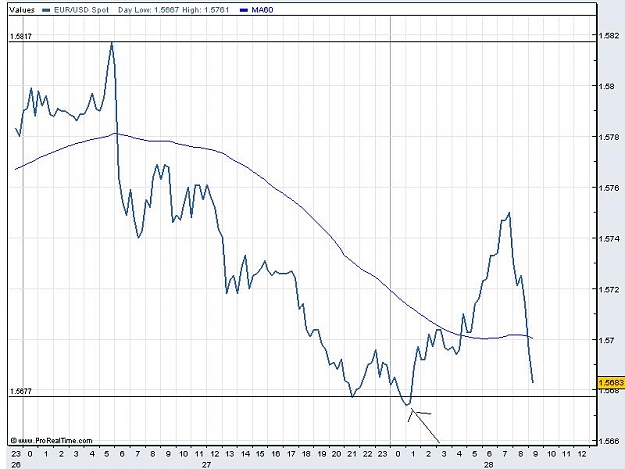Click the date label 28 on time axis
The image size is (625, 469).
tap(489, 465)
